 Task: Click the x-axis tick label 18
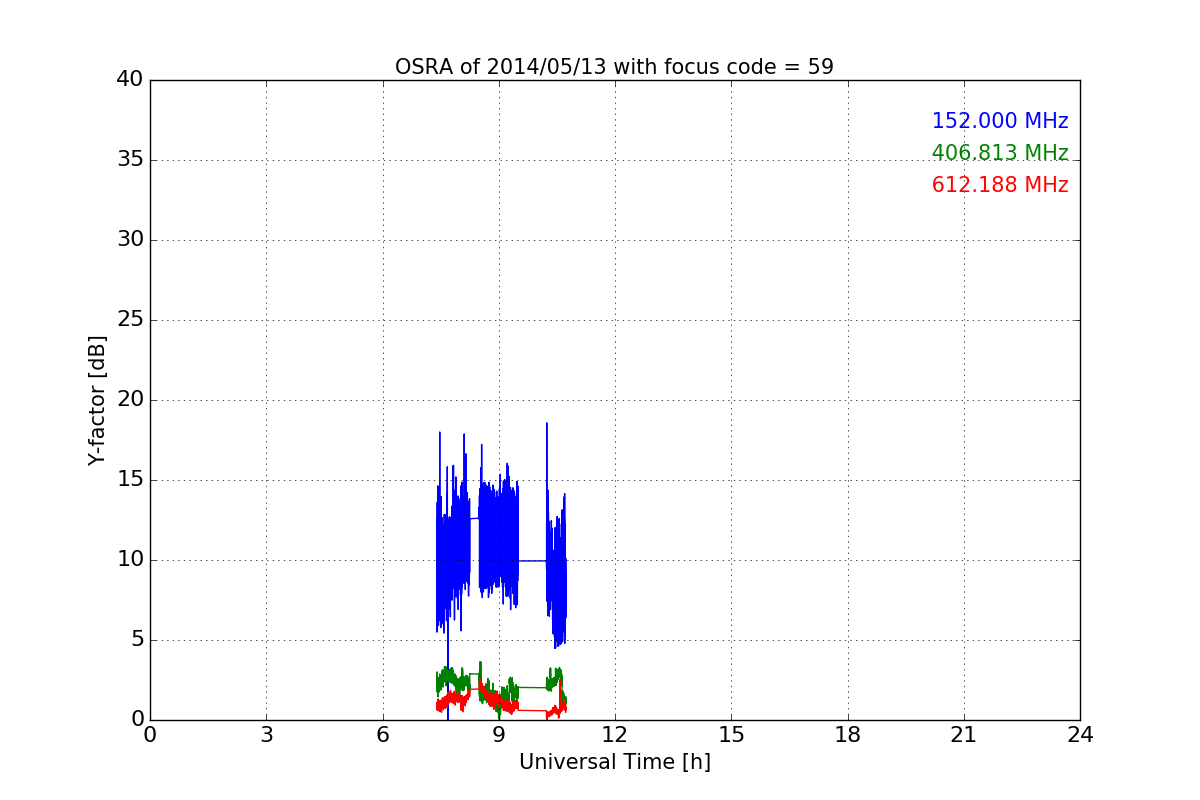(x=848, y=734)
